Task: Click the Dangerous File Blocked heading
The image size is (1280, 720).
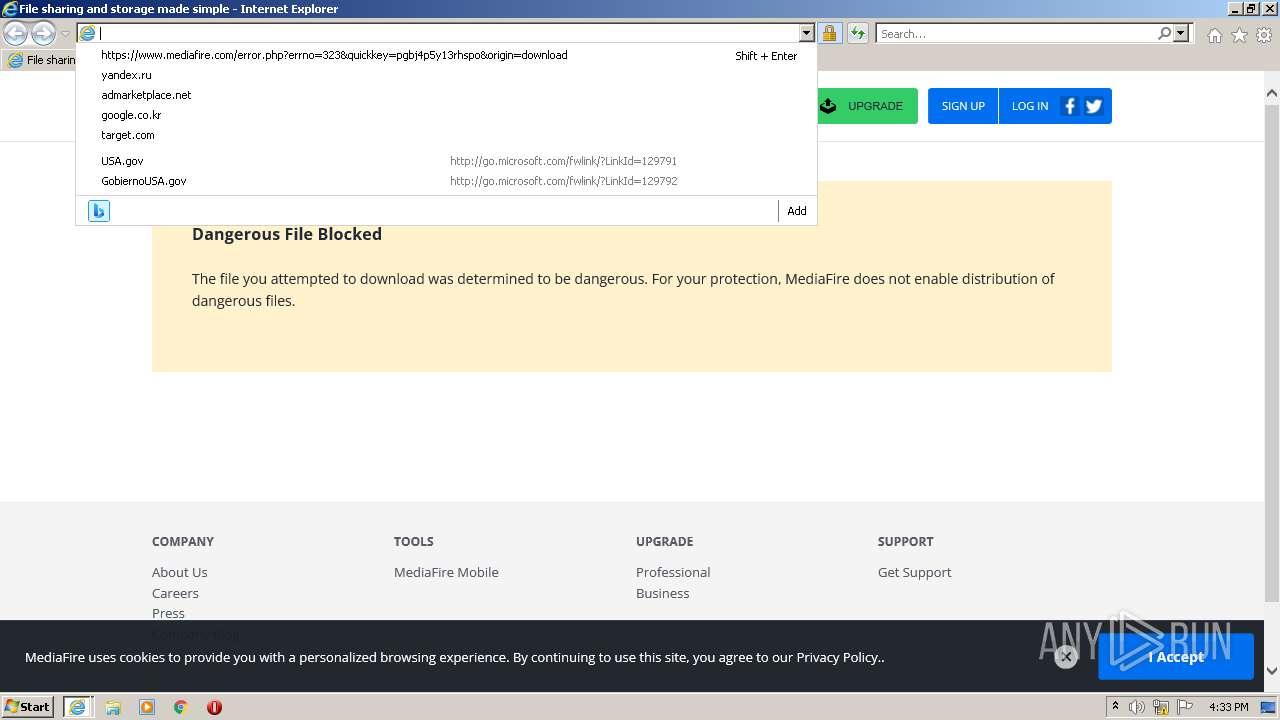Action: [287, 234]
